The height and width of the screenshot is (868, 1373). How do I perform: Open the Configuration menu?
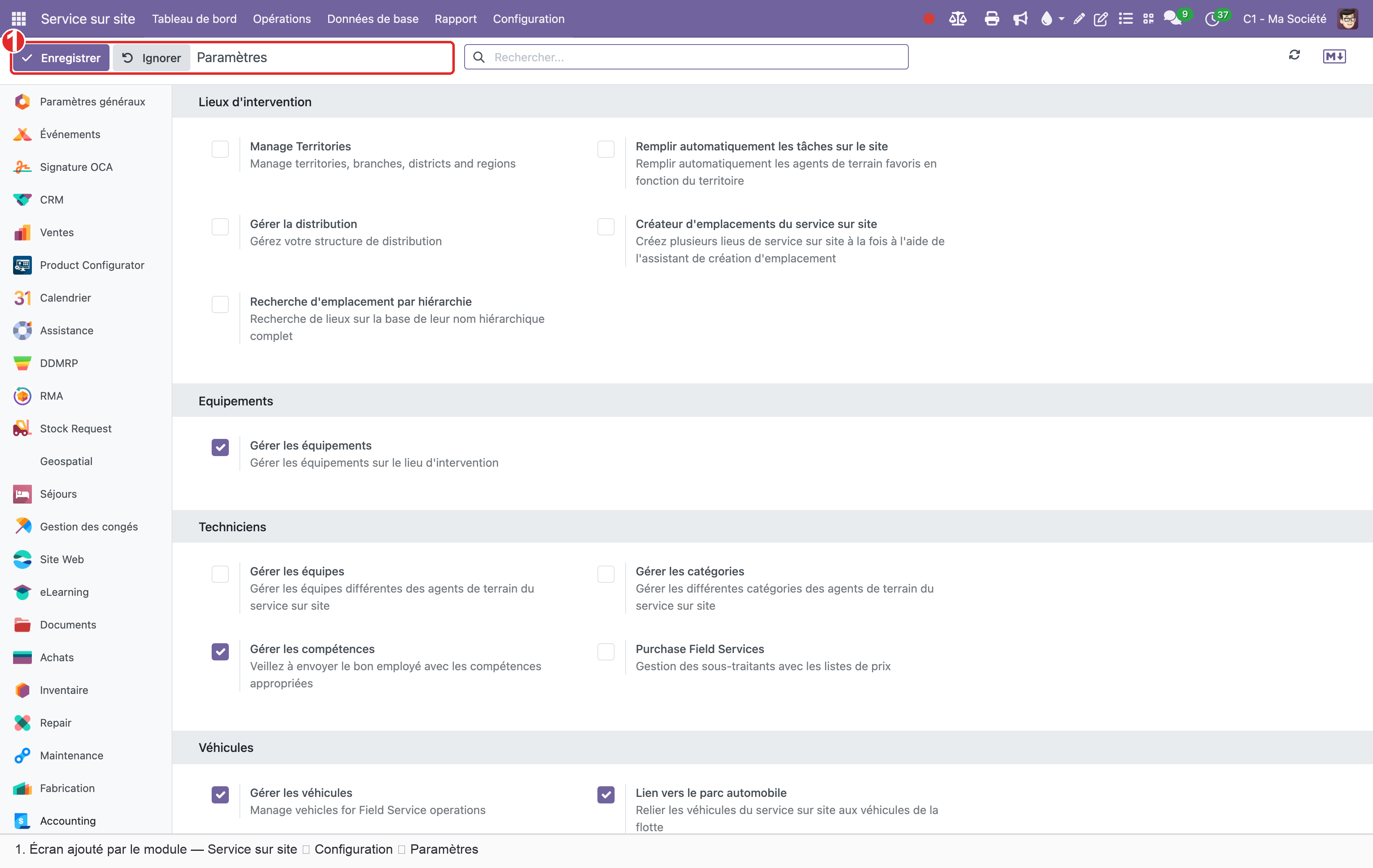coord(528,19)
